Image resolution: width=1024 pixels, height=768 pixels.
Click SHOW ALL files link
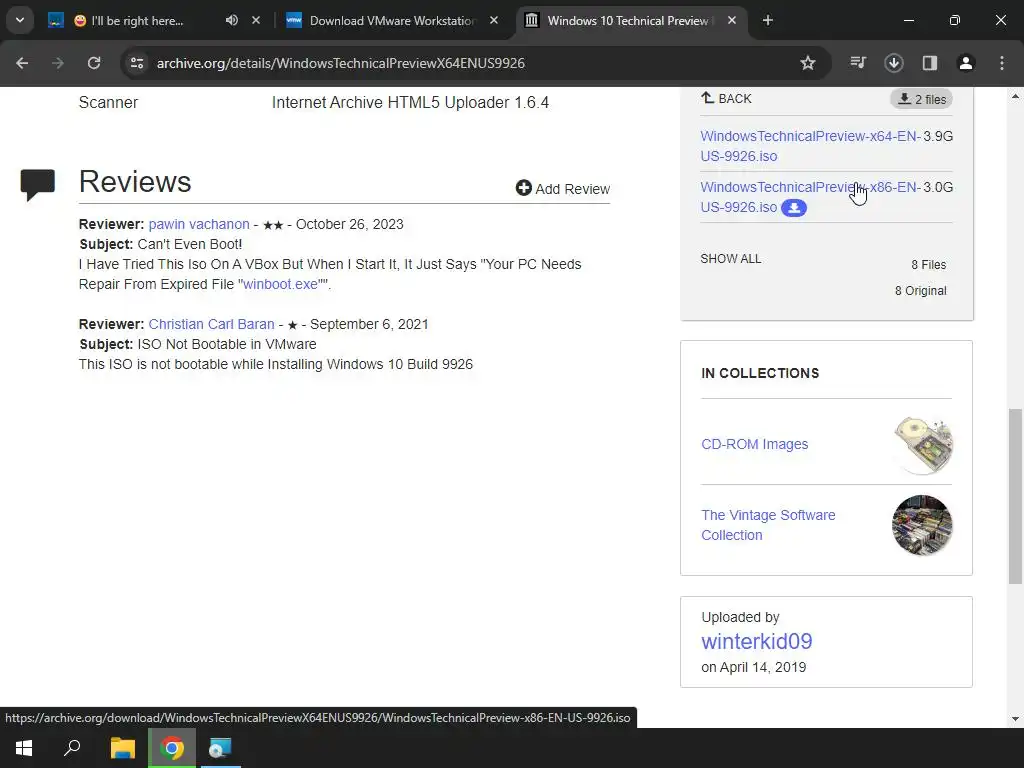pyautogui.click(x=731, y=259)
